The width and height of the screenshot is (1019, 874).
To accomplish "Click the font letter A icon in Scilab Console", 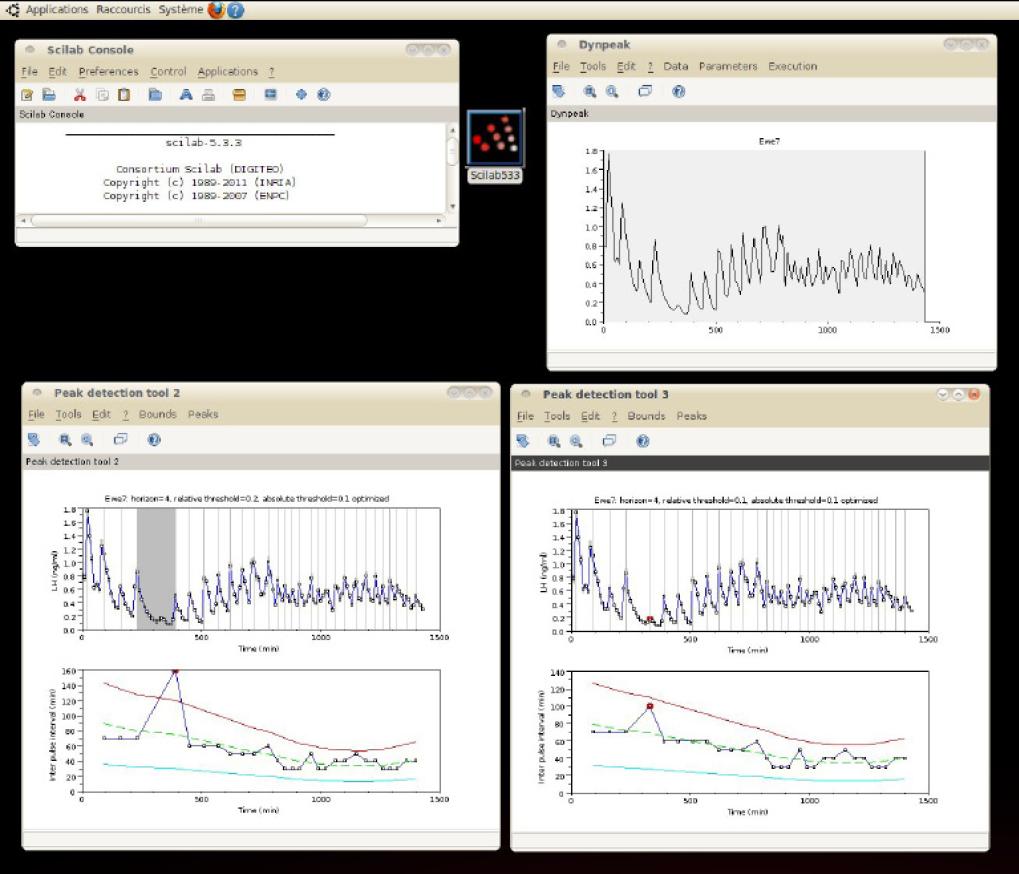I will (x=186, y=95).
